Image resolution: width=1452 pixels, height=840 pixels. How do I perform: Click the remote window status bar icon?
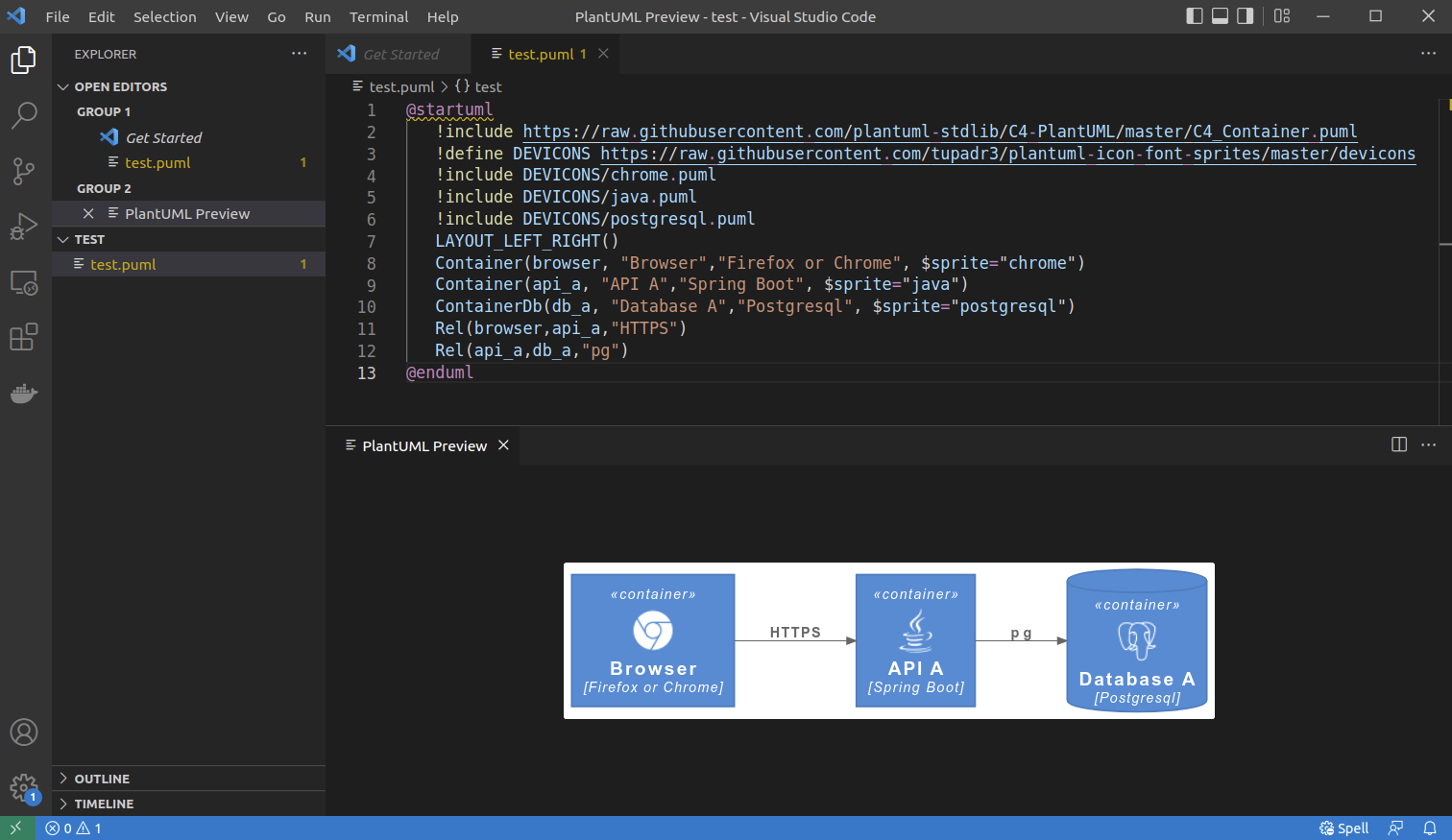[x=16, y=828]
